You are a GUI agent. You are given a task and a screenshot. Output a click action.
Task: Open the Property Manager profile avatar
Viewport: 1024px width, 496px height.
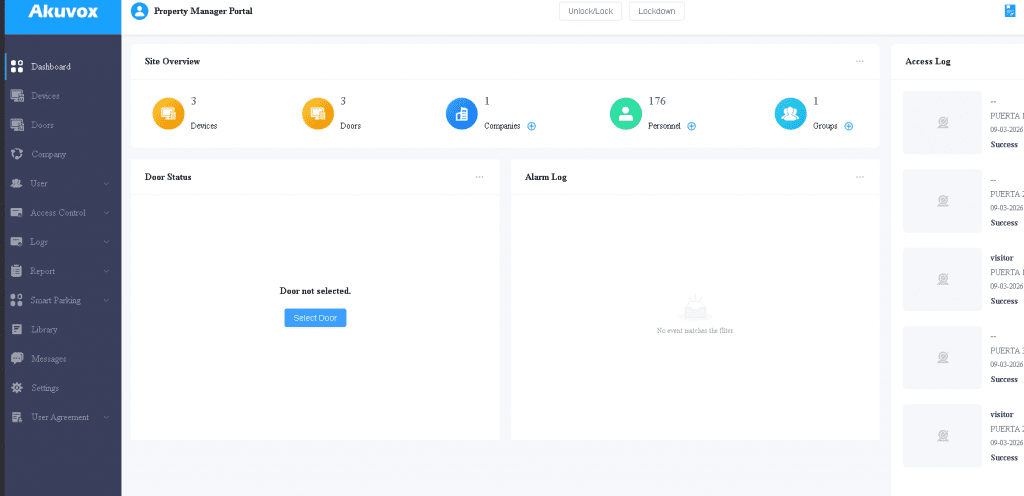tap(140, 11)
